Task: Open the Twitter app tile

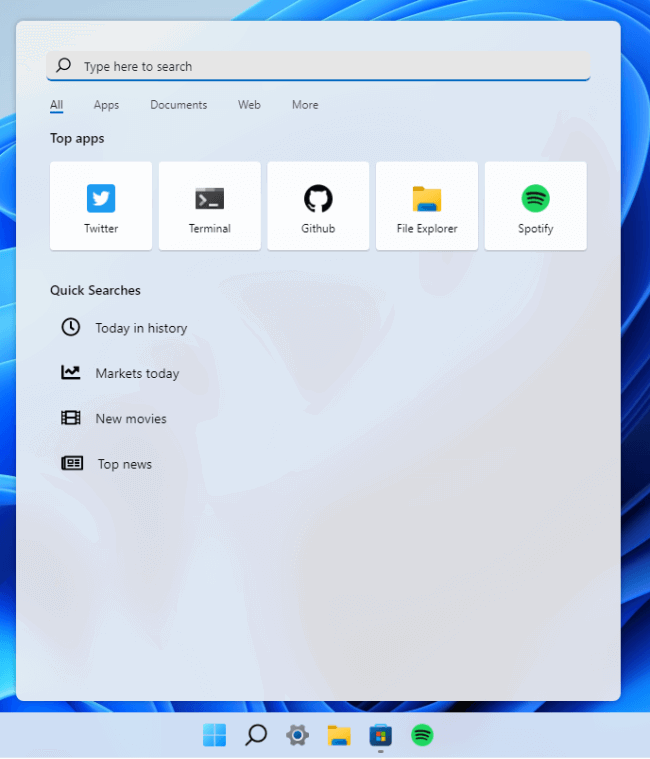Action: tap(101, 206)
